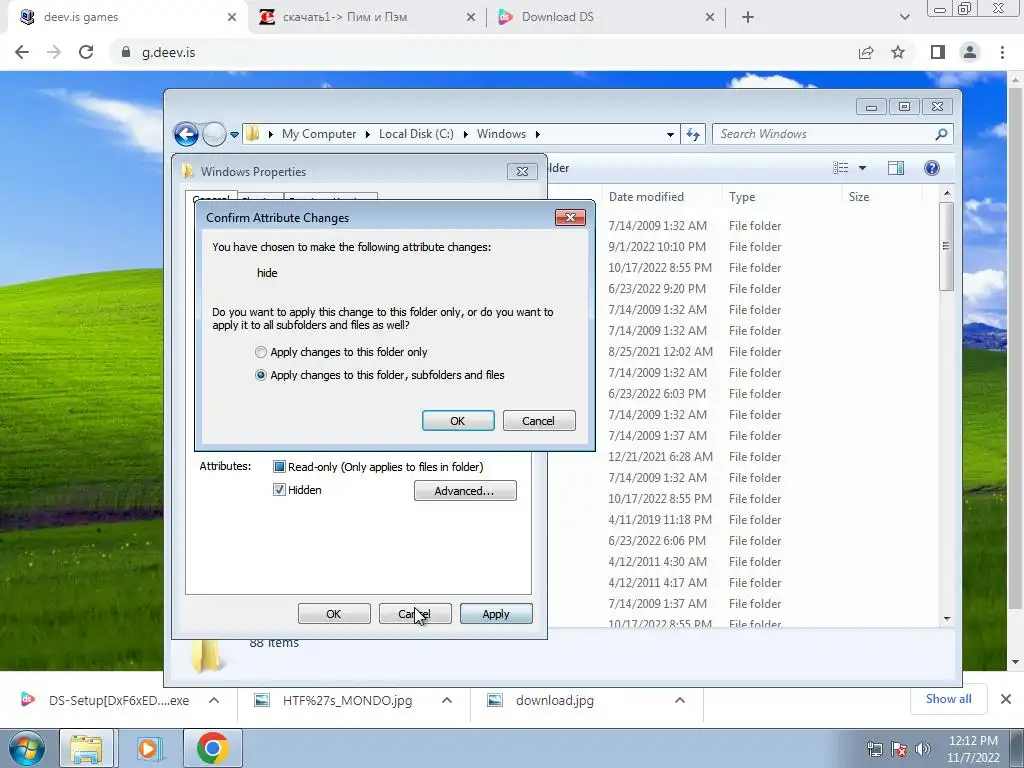Expand the arrow after Local Disk (C:)

[466, 134]
